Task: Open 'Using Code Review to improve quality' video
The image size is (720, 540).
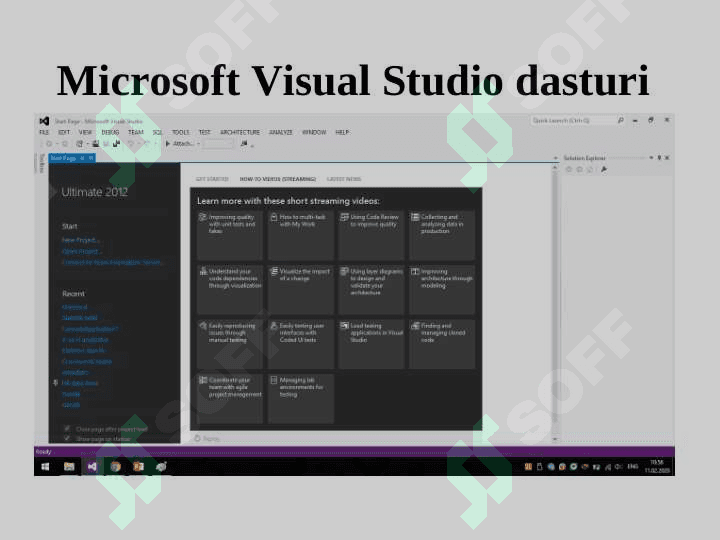Action: point(371,222)
